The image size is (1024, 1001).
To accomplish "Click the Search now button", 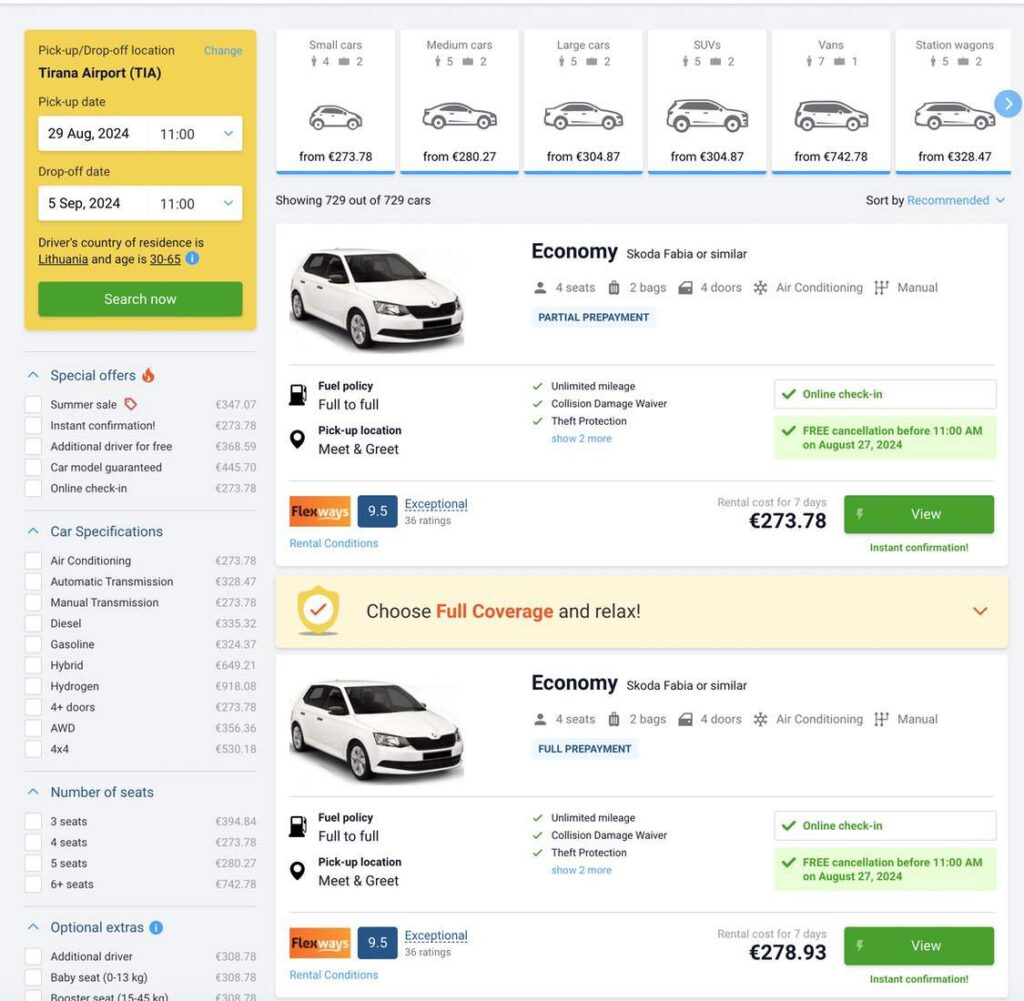I will pos(140,298).
